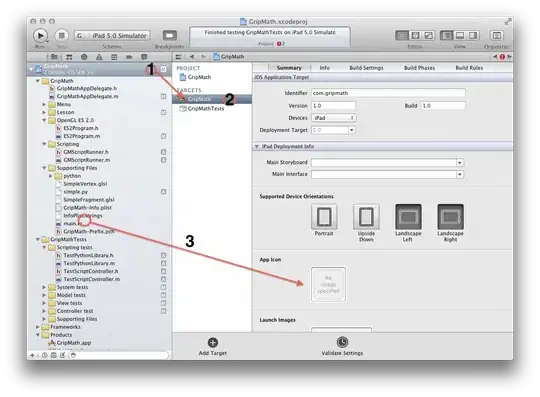Toggle the Breakpoints button
Viewport: 540px width, 397px height.
point(169,35)
